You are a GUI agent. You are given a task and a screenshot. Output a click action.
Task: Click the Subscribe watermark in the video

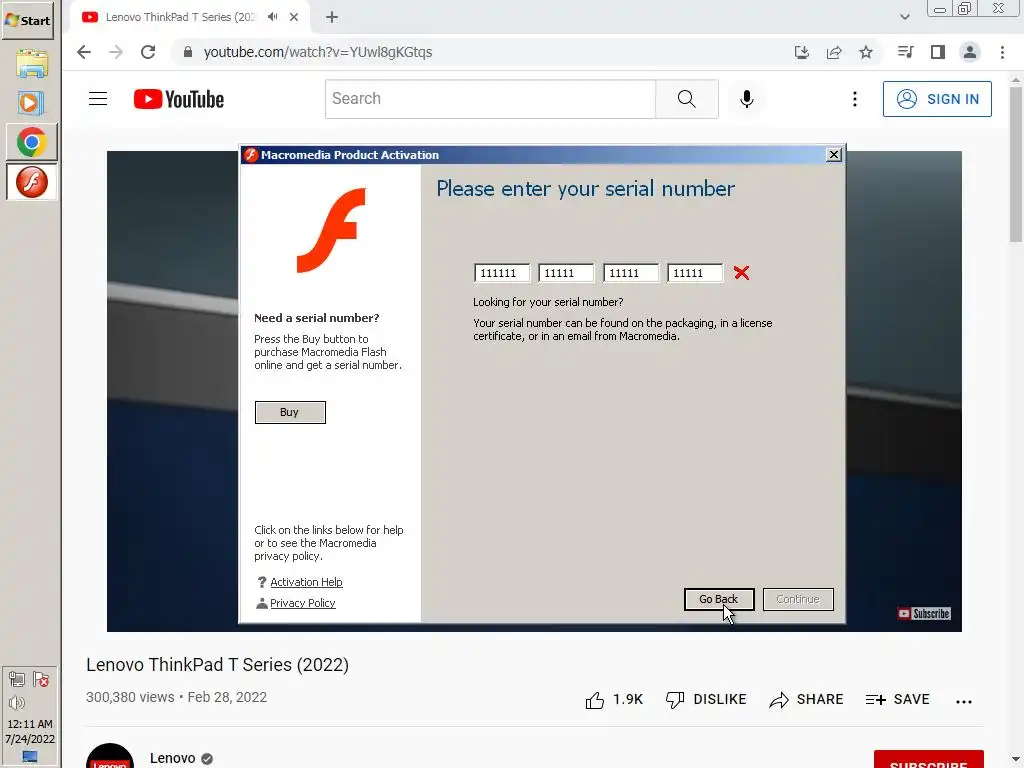(x=923, y=613)
